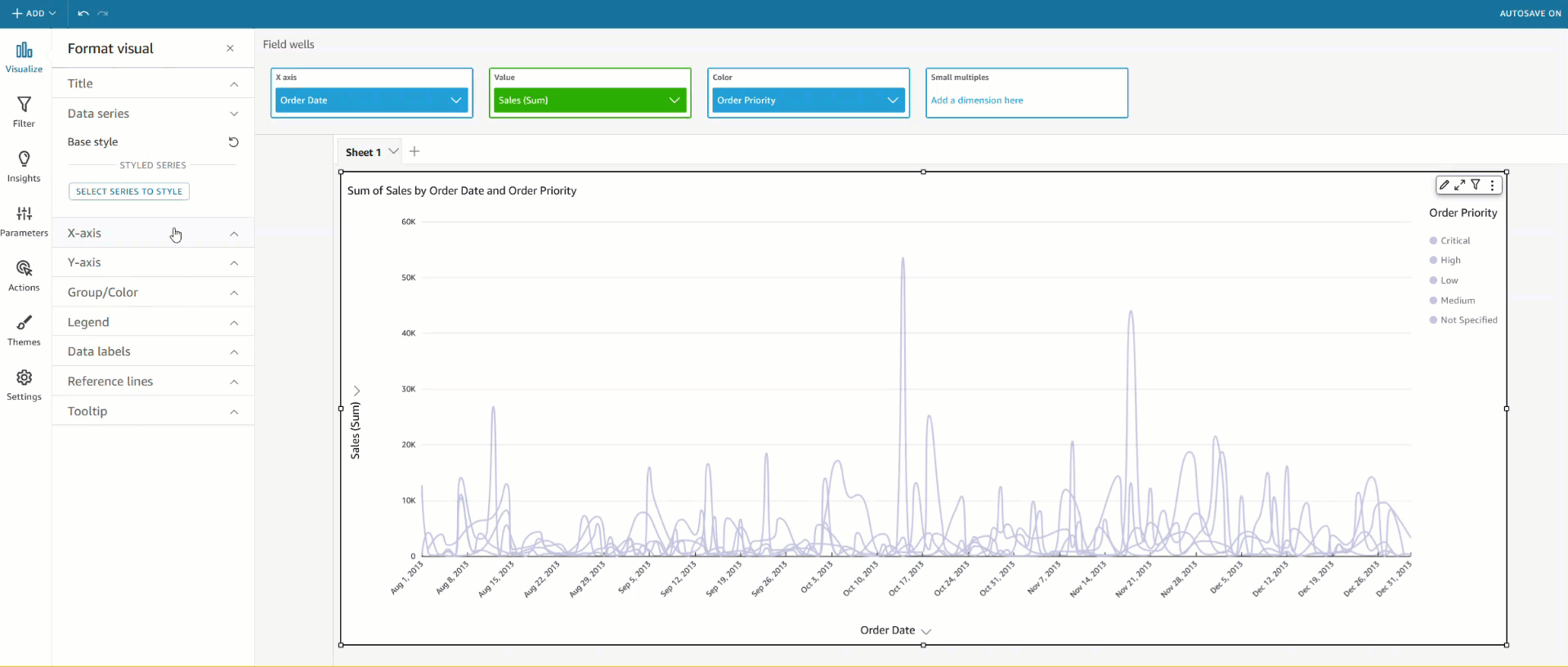
Task: Reset Base style with revert icon
Action: click(x=234, y=142)
